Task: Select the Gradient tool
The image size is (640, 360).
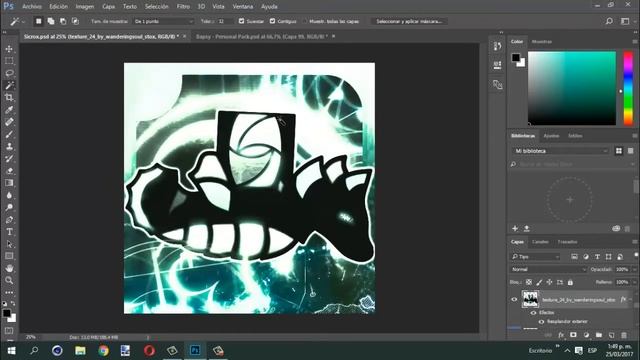Action: pos(9,183)
